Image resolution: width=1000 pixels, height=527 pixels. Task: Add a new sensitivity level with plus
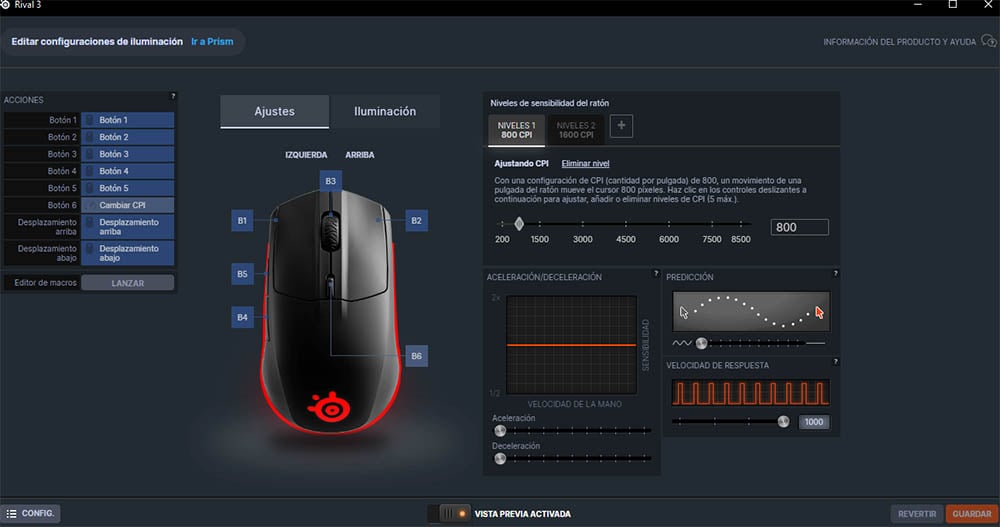[x=621, y=126]
